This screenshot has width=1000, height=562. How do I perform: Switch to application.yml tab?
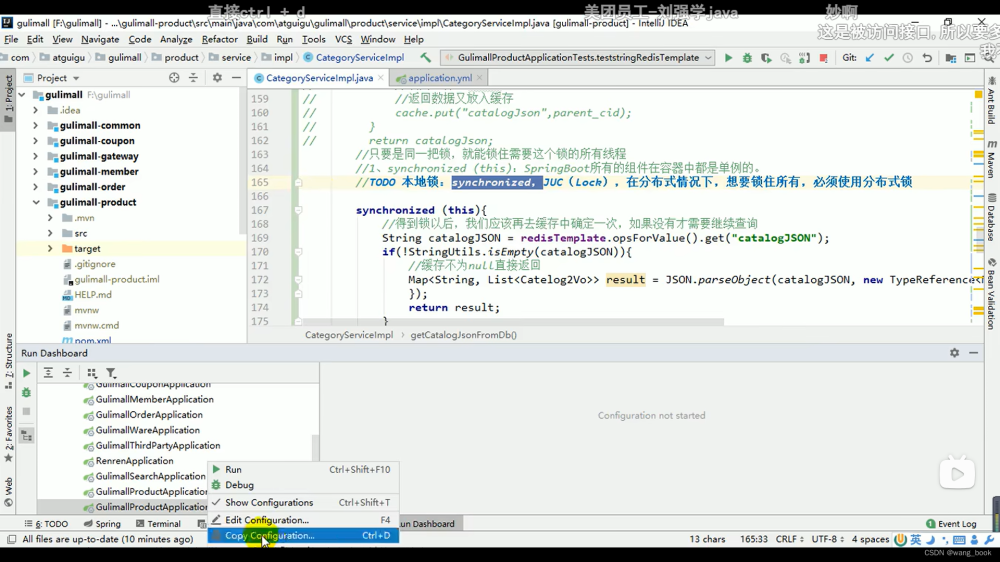pos(440,78)
